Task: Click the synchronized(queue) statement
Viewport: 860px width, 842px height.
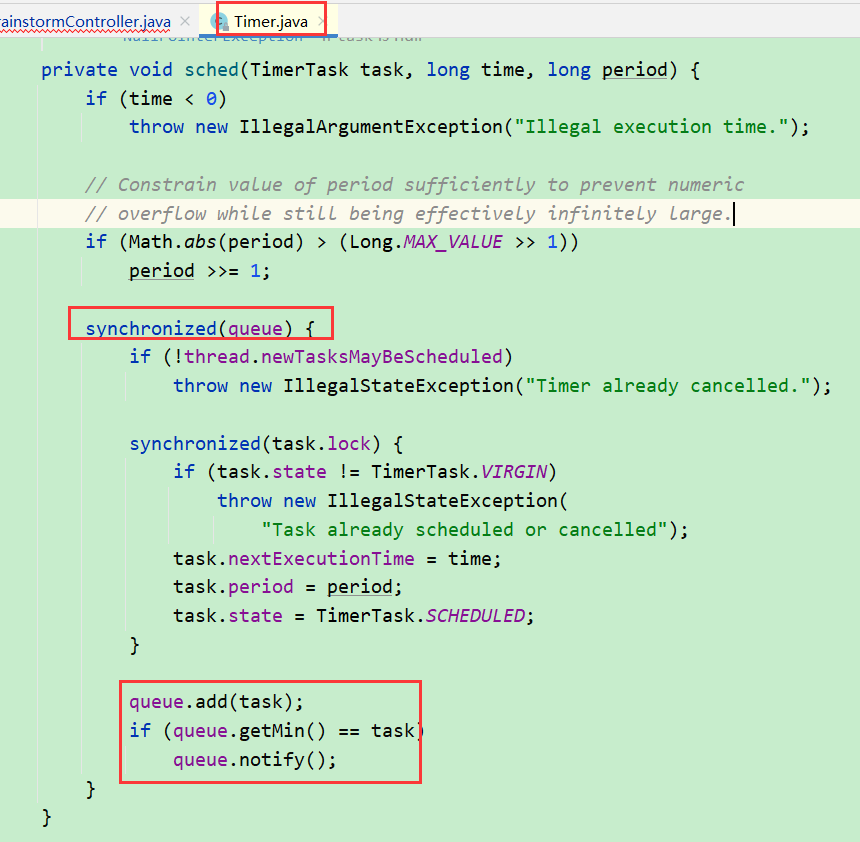Action: 200,328
